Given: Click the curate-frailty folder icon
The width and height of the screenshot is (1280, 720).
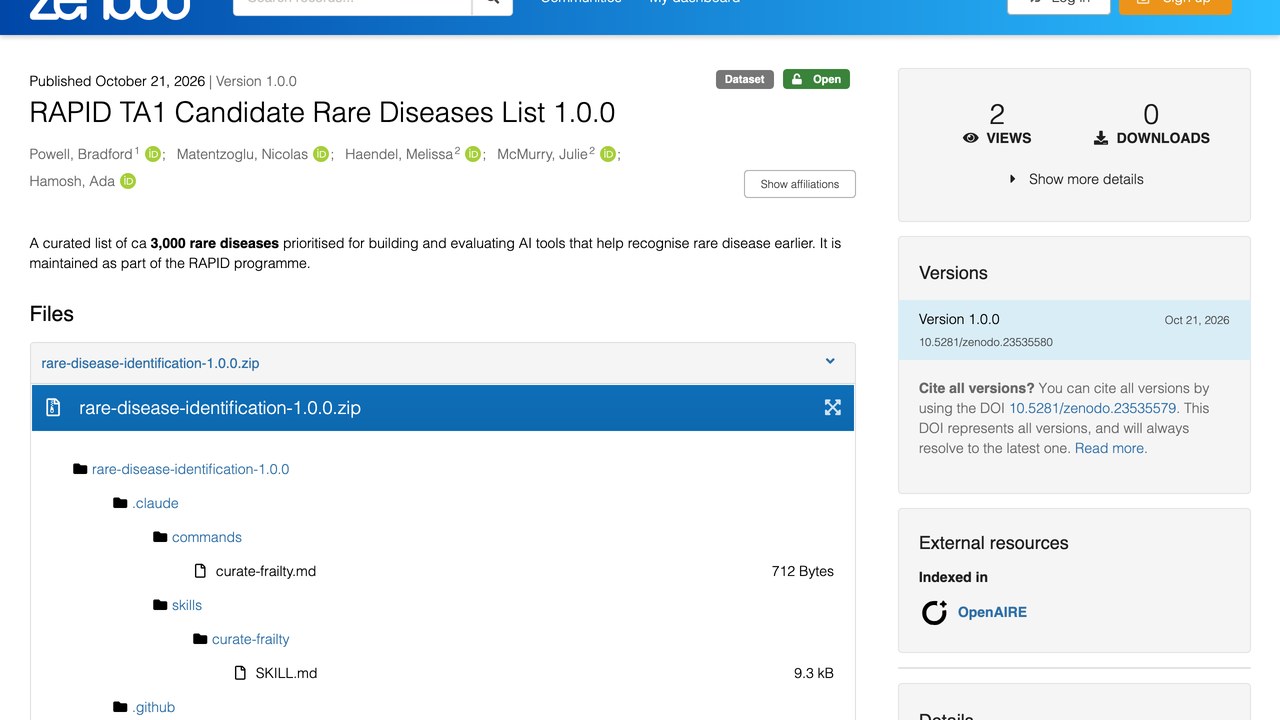Looking at the screenshot, I should [200, 639].
